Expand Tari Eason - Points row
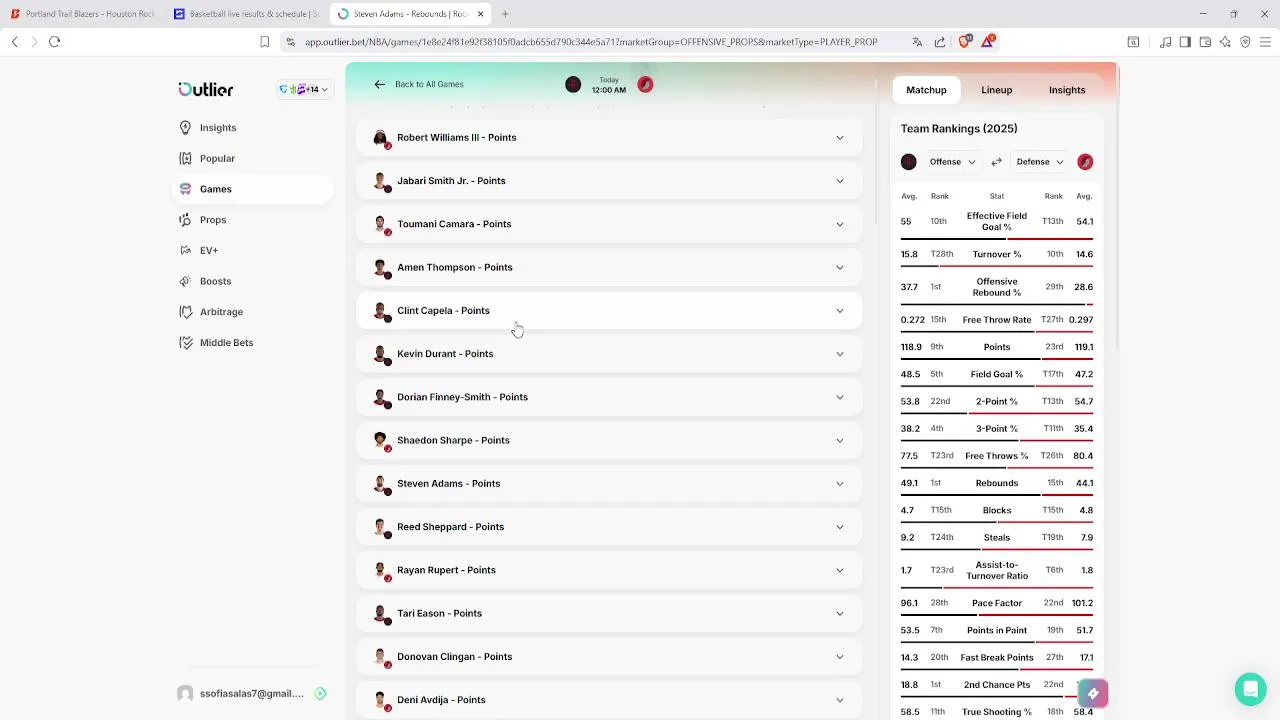This screenshot has width=1280, height=720. (609, 613)
